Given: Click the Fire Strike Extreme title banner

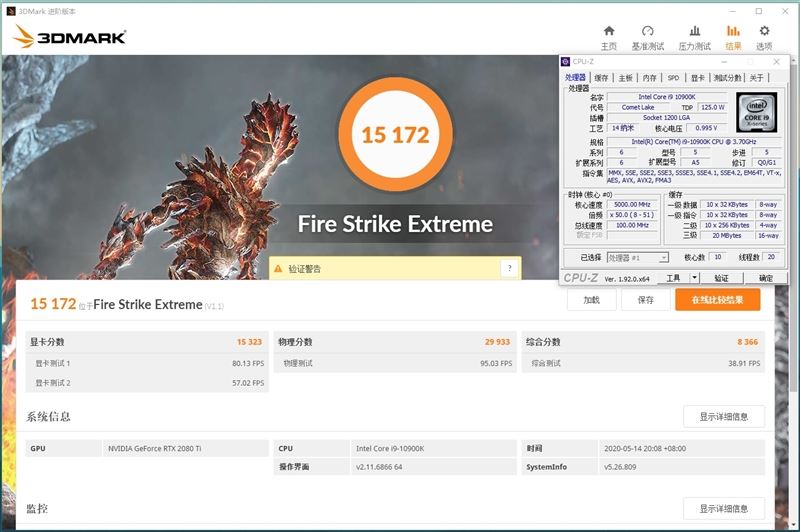Looking at the screenshot, I should click(395, 224).
